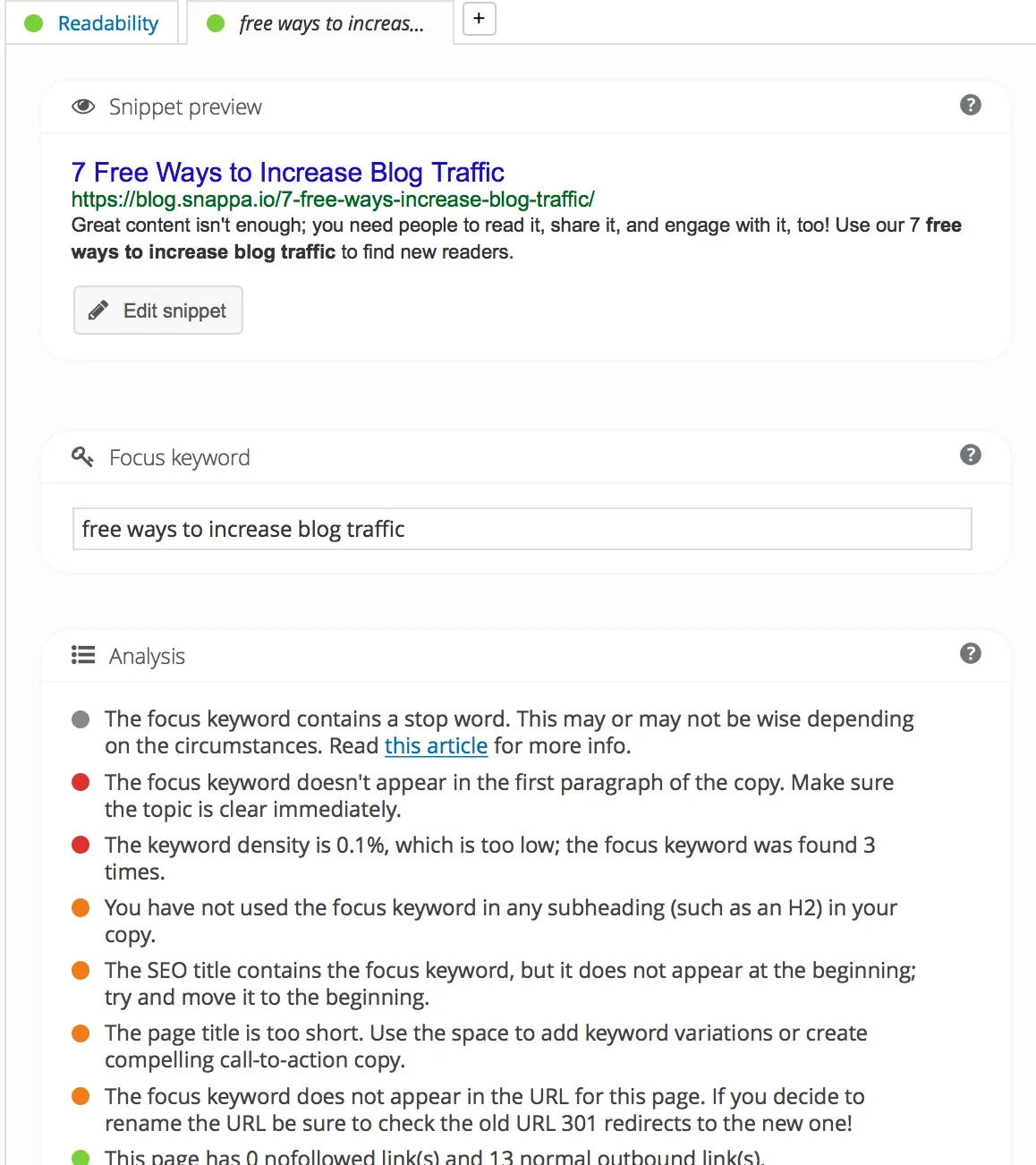Click the Snippet preview help question mark
This screenshot has width=1036, height=1165.
[970, 106]
